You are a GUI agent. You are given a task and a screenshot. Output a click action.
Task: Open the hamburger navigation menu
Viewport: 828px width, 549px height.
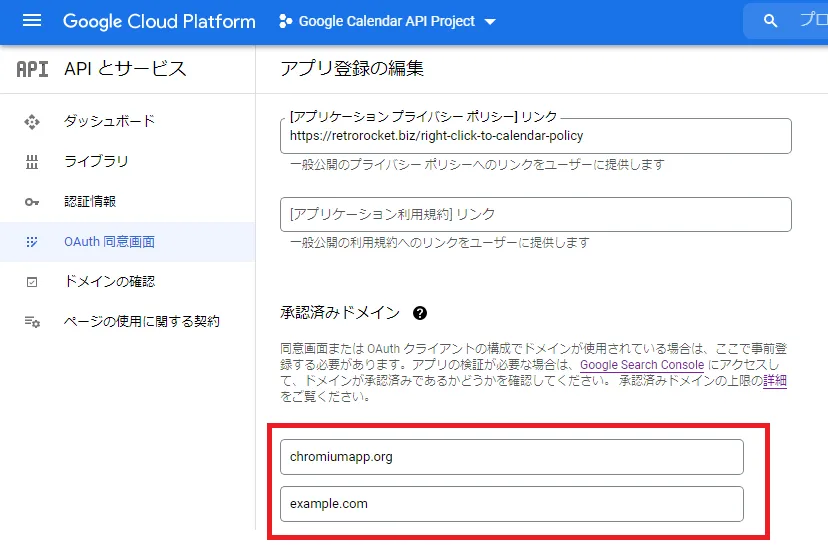[32, 21]
